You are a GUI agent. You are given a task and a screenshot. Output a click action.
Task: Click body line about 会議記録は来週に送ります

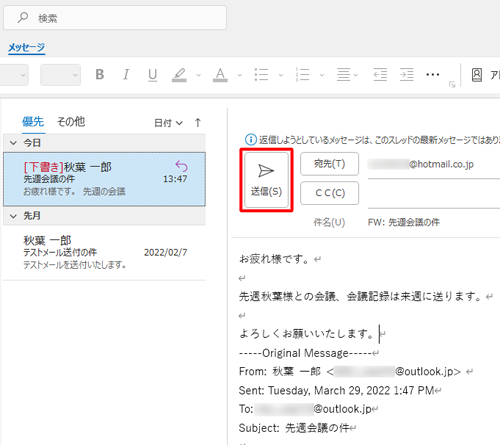pyautogui.click(x=360, y=296)
